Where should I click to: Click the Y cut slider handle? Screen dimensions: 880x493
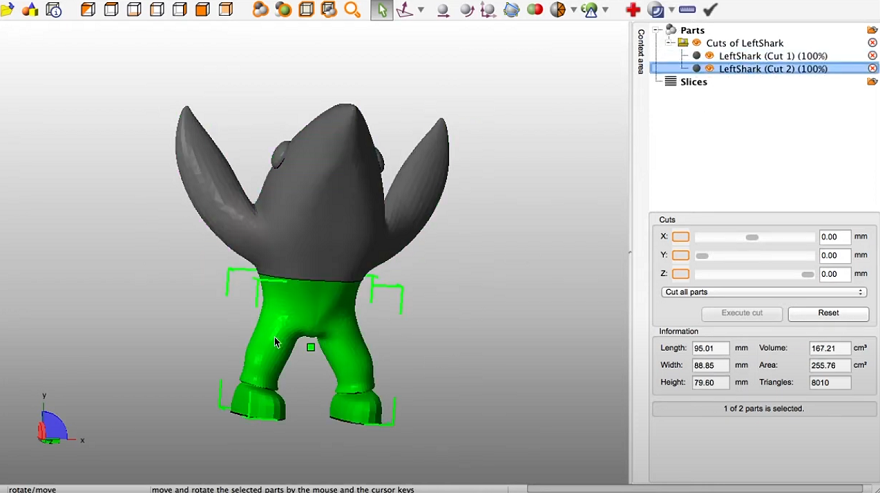click(702, 256)
